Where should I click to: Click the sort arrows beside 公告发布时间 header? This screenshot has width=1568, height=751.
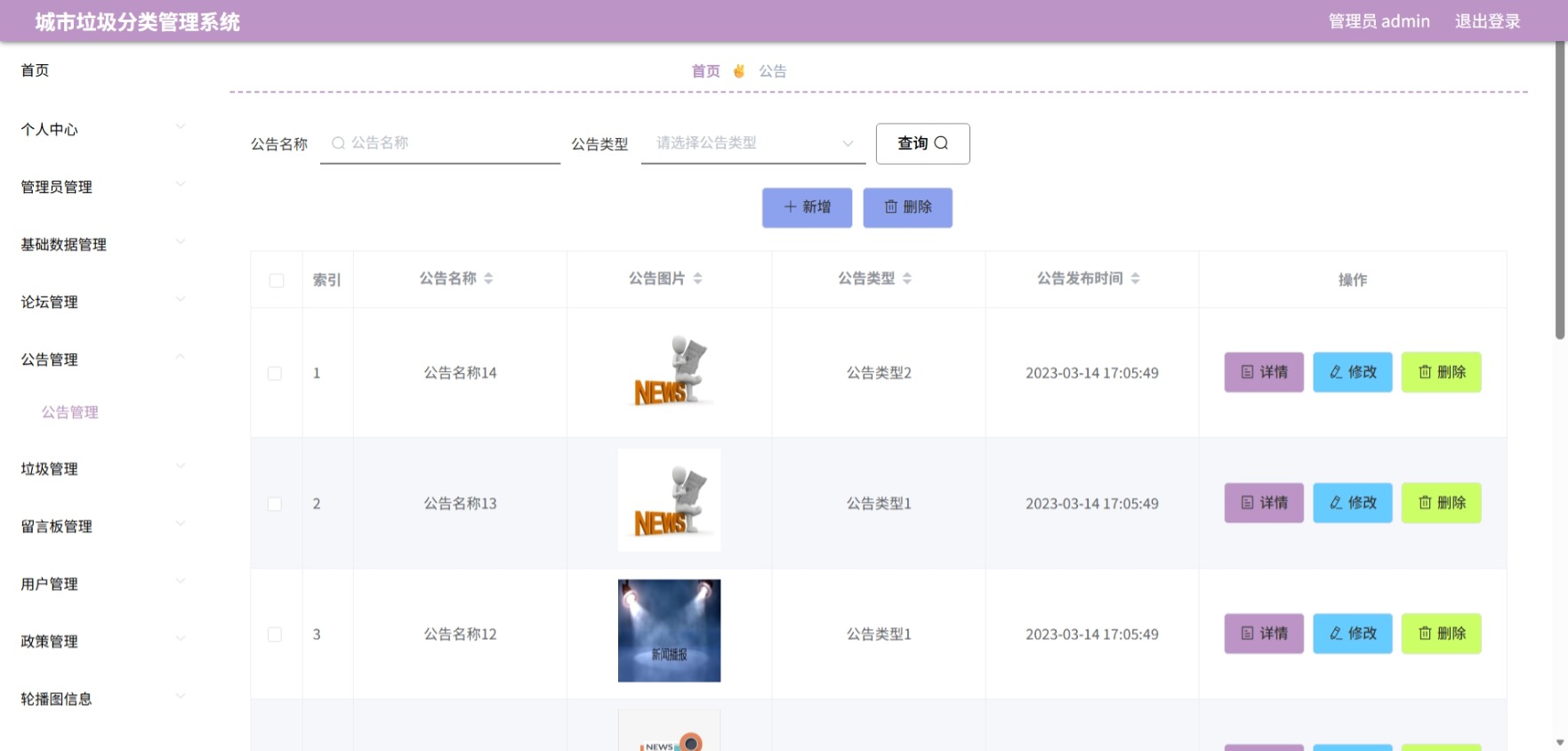pyautogui.click(x=1135, y=279)
